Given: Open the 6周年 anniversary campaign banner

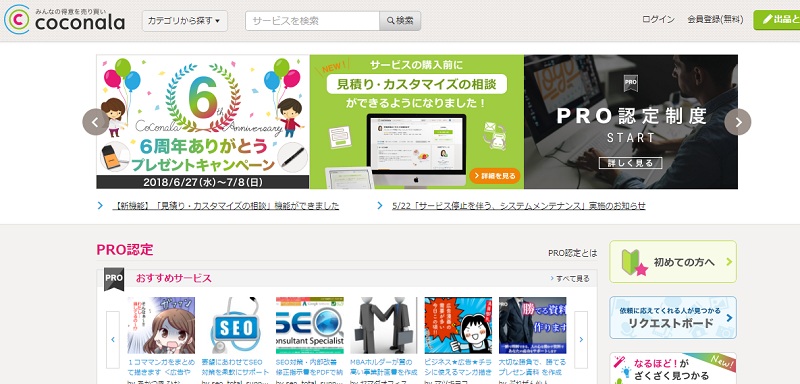Looking at the screenshot, I should pyautogui.click(x=203, y=122).
